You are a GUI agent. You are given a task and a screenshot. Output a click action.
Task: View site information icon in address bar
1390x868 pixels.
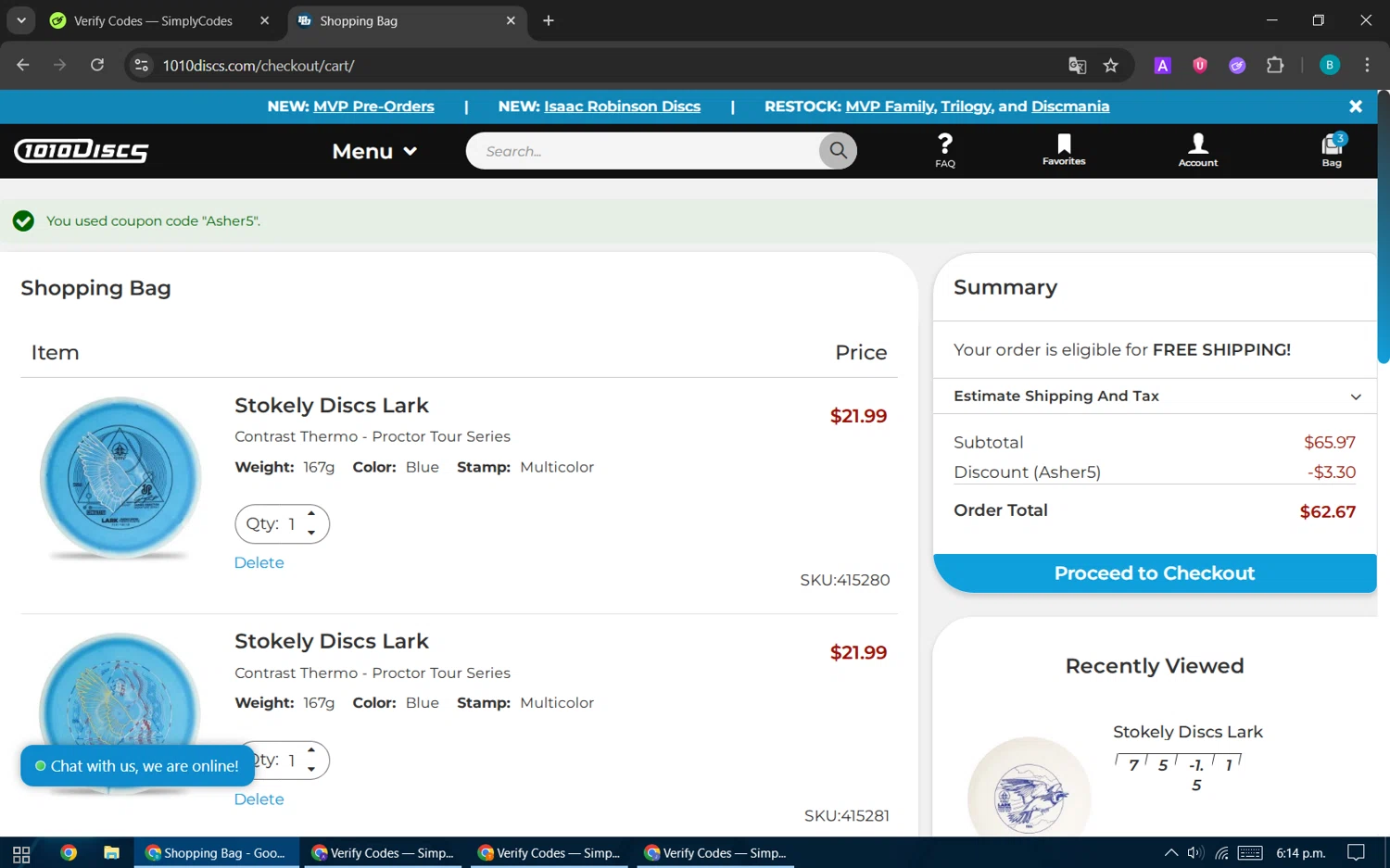[141, 65]
